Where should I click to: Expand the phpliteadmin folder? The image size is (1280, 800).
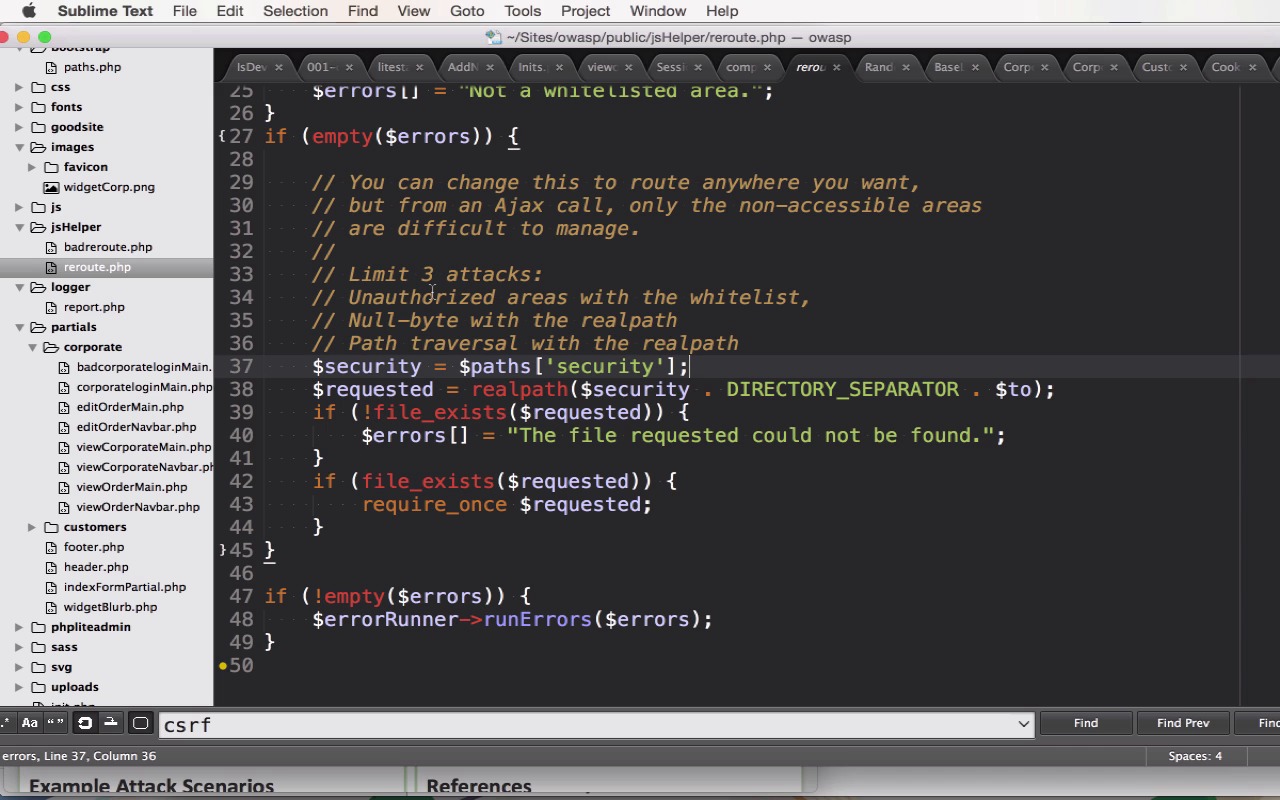click(19, 627)
